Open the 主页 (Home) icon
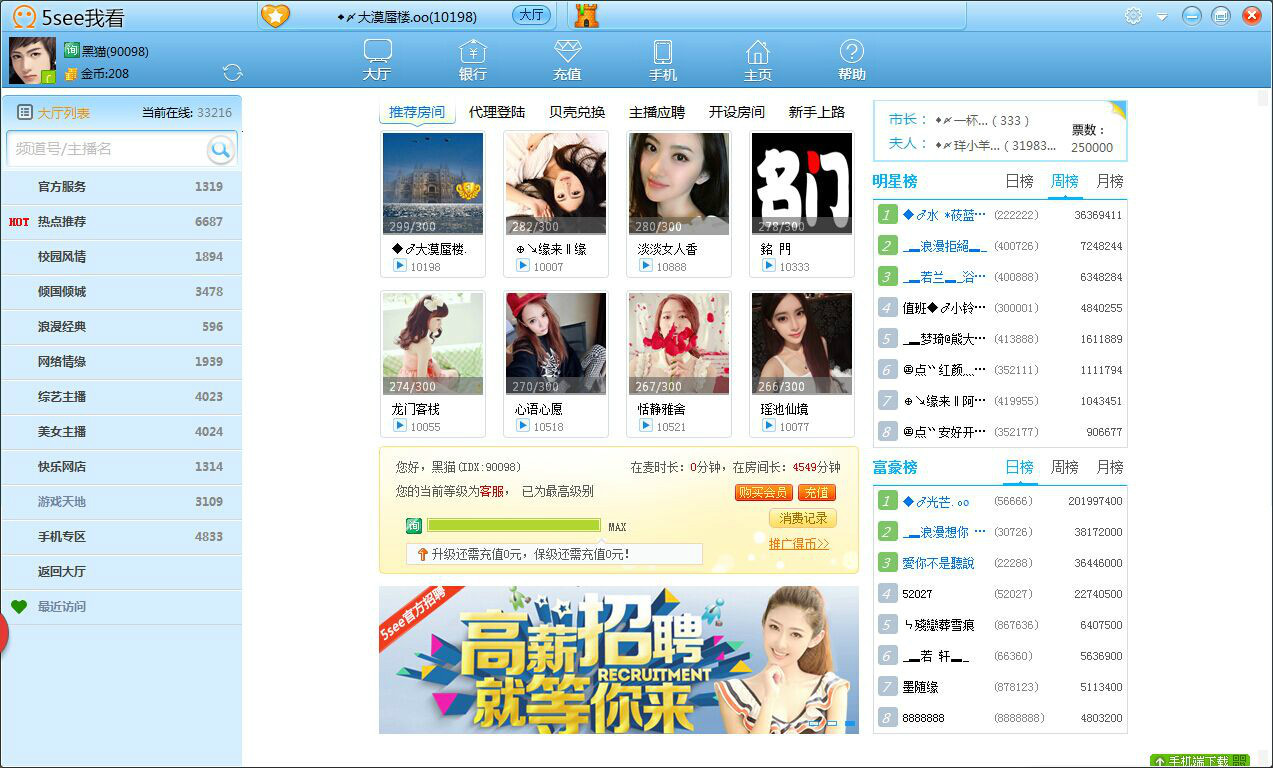The width and height of the screenshot is (1273, 768). point(757,60)
